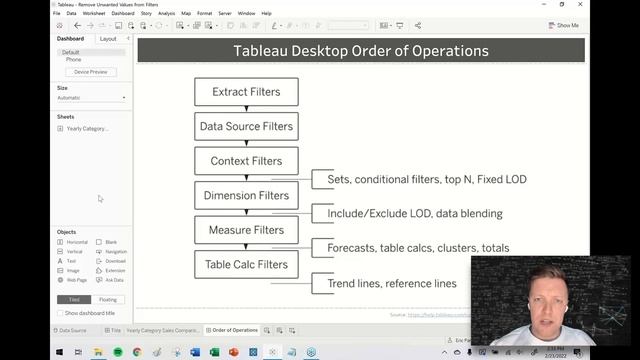Open the Analysis menu

(167, 13)
